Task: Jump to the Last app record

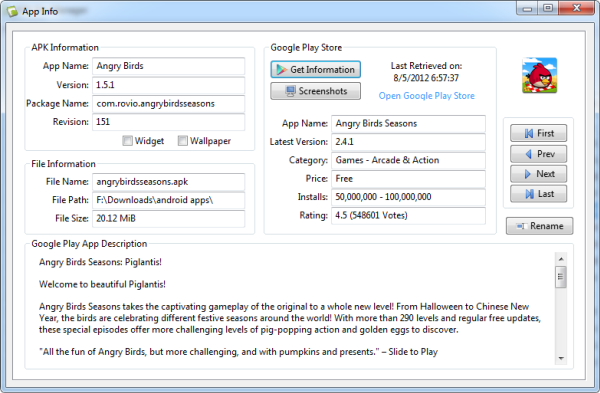Action: click(x=538, y=194)
